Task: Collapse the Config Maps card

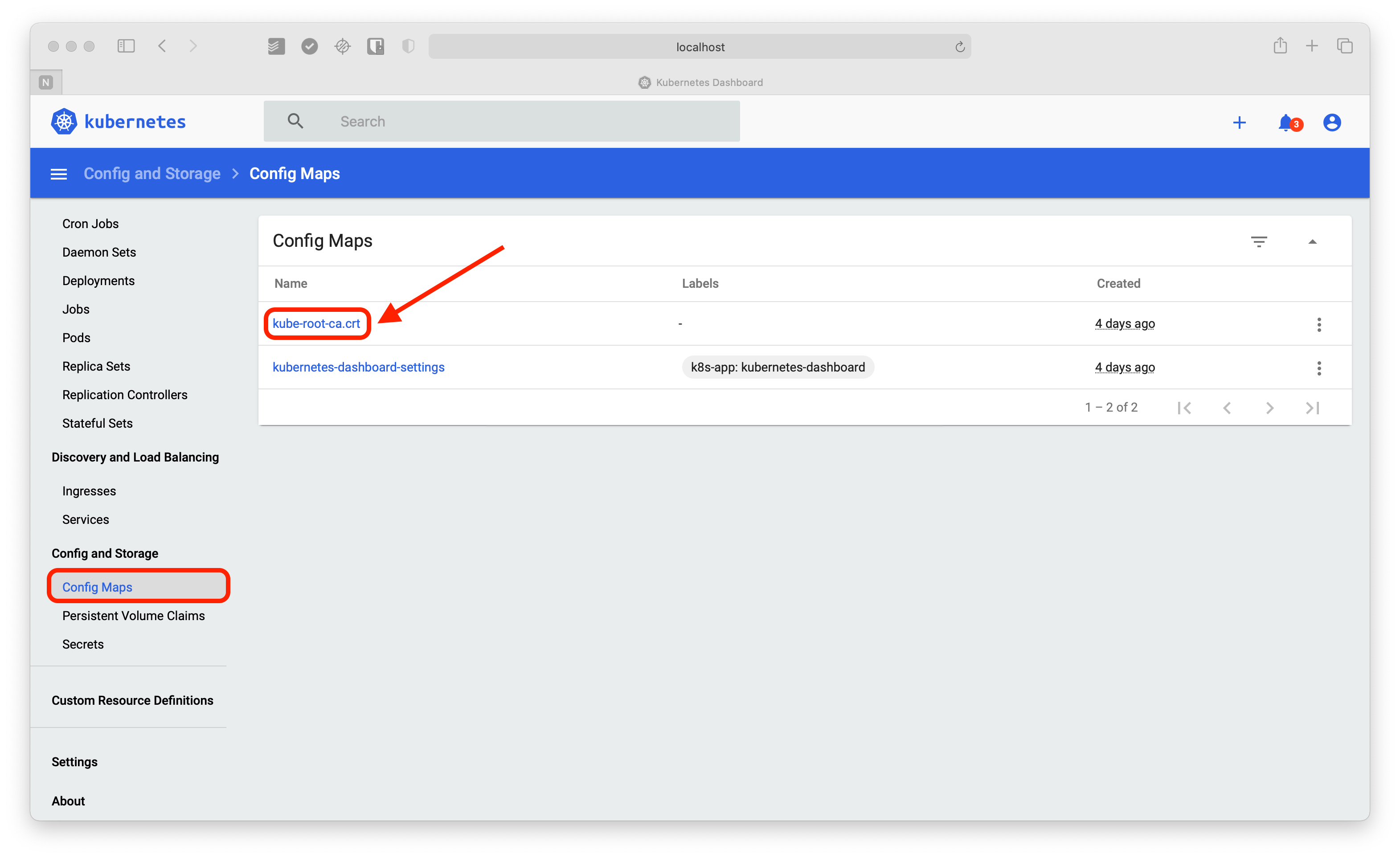Action: point(1312,241)
